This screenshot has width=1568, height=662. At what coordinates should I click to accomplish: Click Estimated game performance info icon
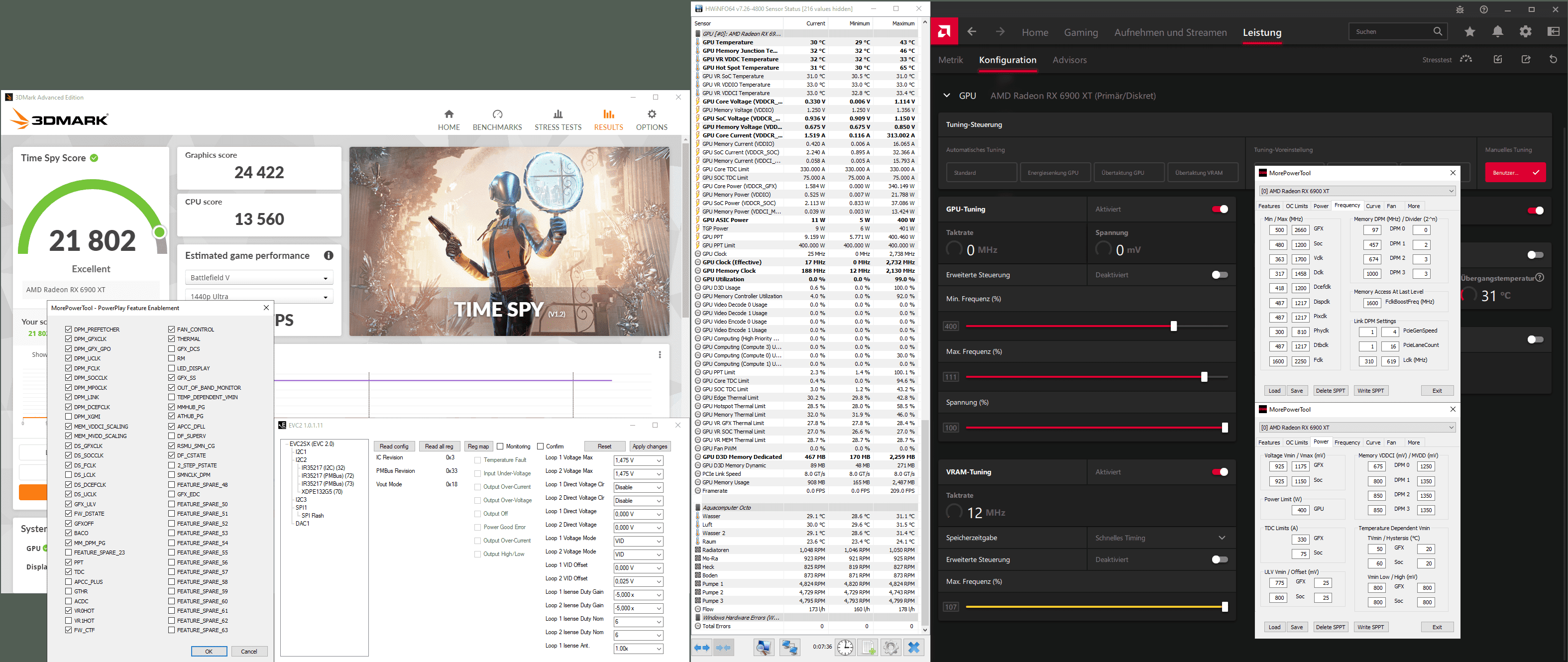point(329,255)
